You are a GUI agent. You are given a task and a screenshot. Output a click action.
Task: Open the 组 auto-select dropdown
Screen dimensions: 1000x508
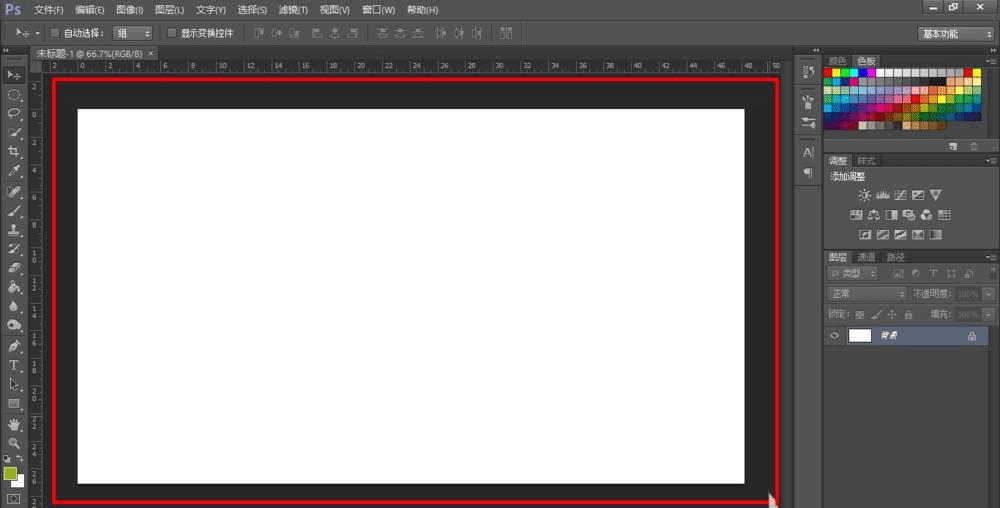tap(133, 33)
